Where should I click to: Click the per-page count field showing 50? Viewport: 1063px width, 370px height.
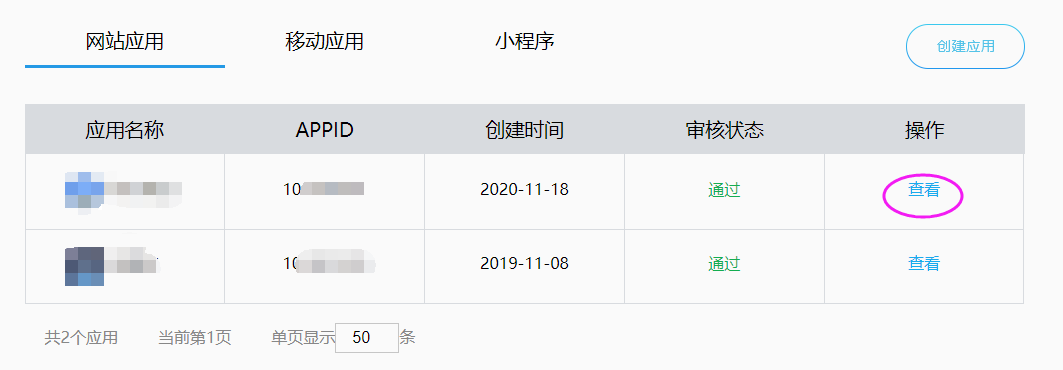click(367, 337)
